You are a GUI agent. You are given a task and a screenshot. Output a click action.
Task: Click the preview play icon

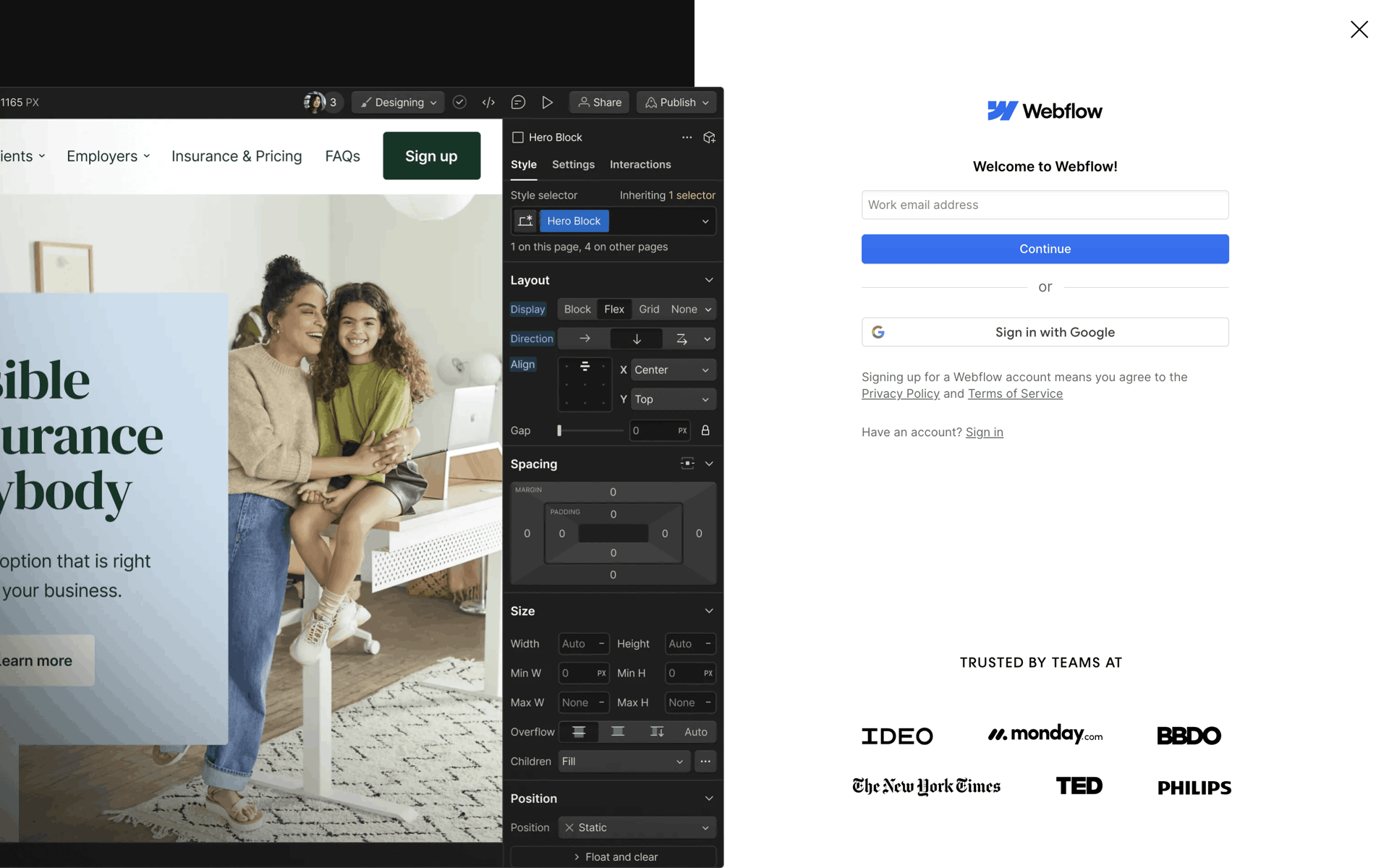pos(548,102)
